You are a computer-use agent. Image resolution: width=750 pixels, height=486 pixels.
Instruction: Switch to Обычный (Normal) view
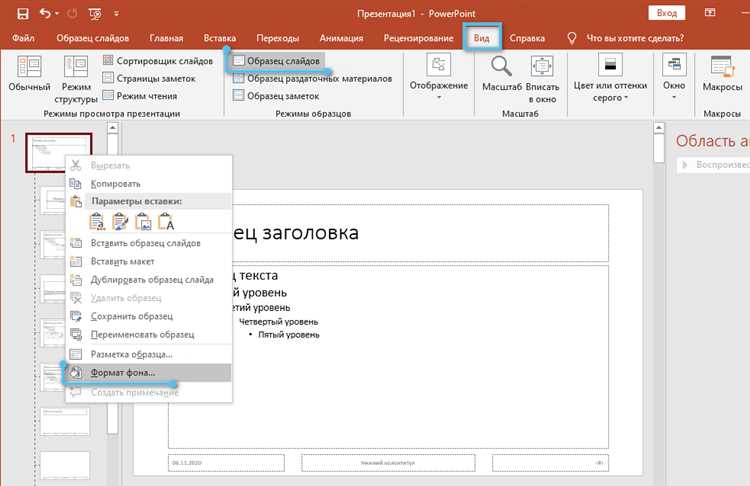pyautogui.click(x=30, y=78)
